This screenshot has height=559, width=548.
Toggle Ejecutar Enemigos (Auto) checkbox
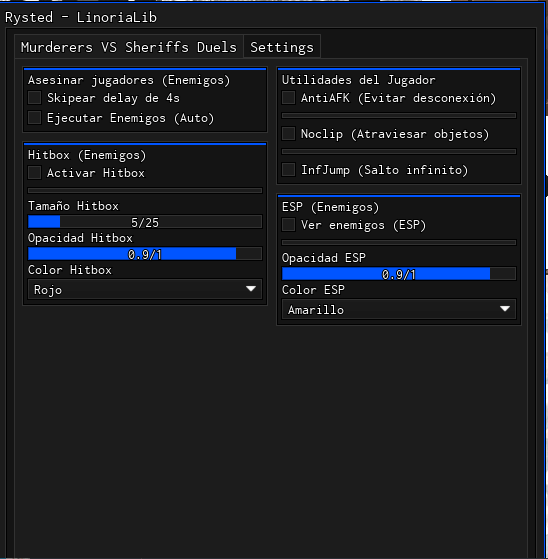[x=35, y=118]
